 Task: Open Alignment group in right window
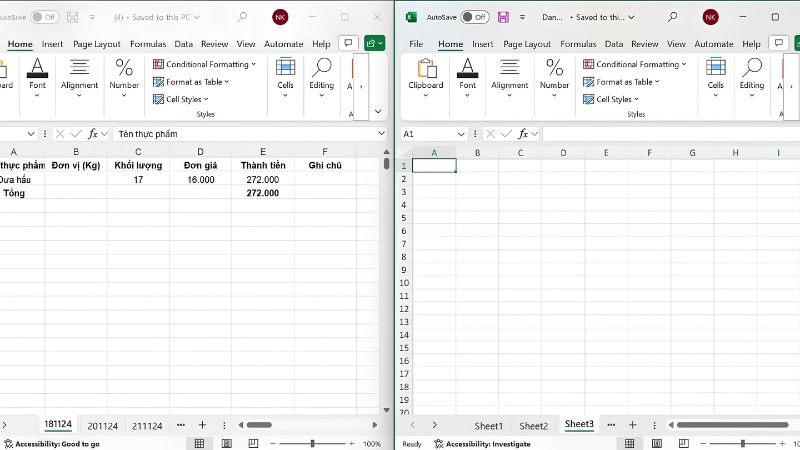pyautogui.click(x=510, y=78)
